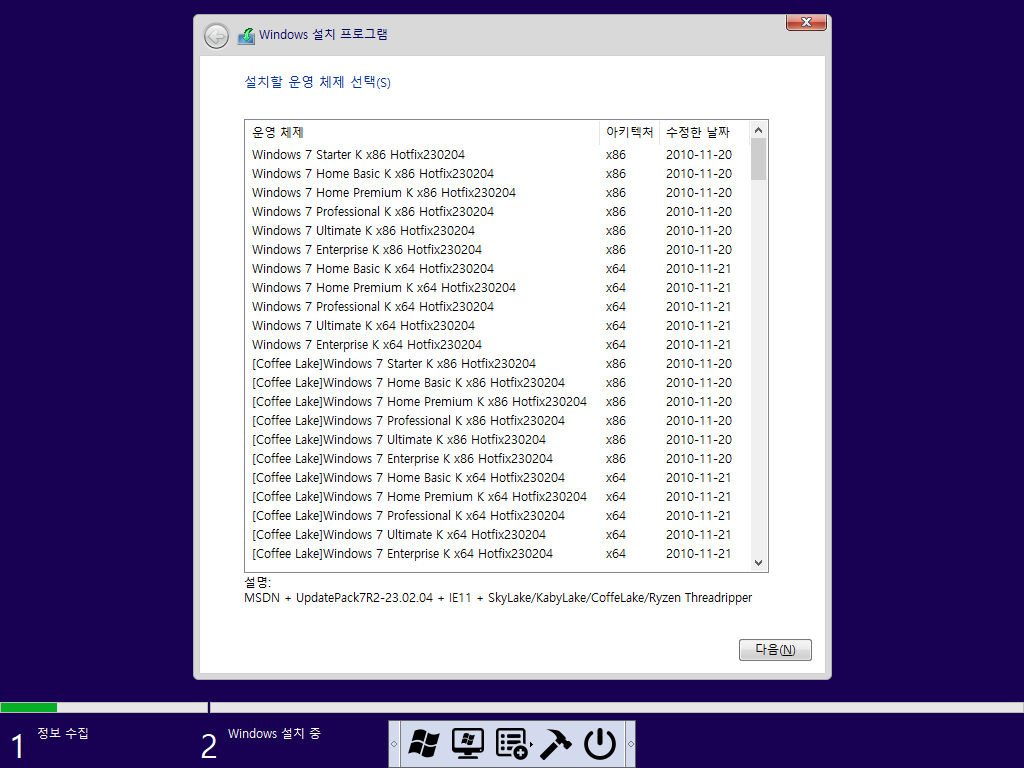Click the 다음(N) button
The height and width of the screenshot is (768, 1024).
coord(775,650)
